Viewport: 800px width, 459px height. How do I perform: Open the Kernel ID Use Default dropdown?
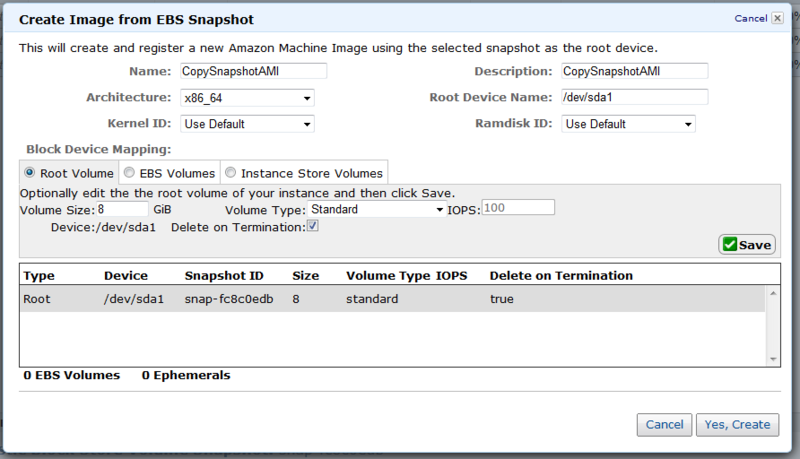coord(247,124)
